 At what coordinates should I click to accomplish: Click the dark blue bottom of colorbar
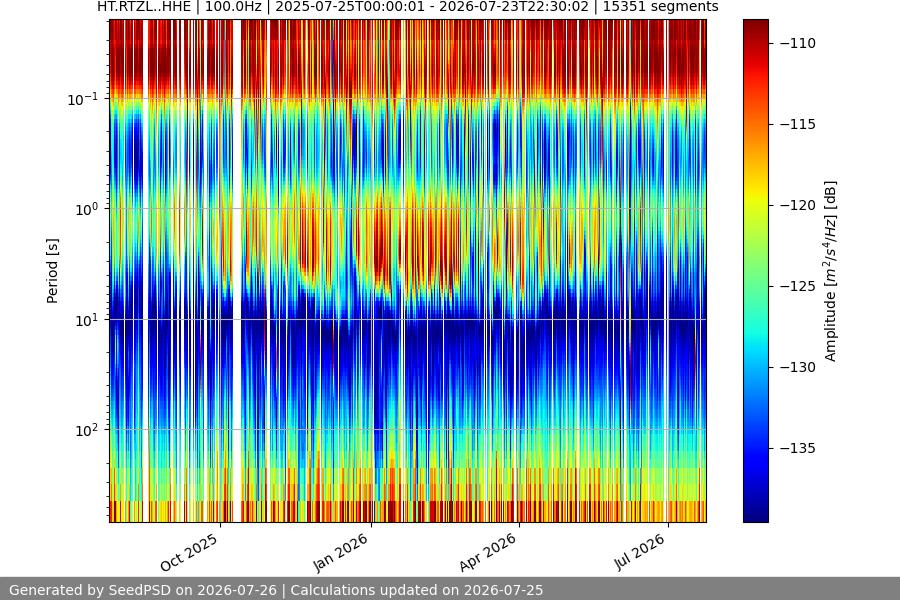point(755,514)
